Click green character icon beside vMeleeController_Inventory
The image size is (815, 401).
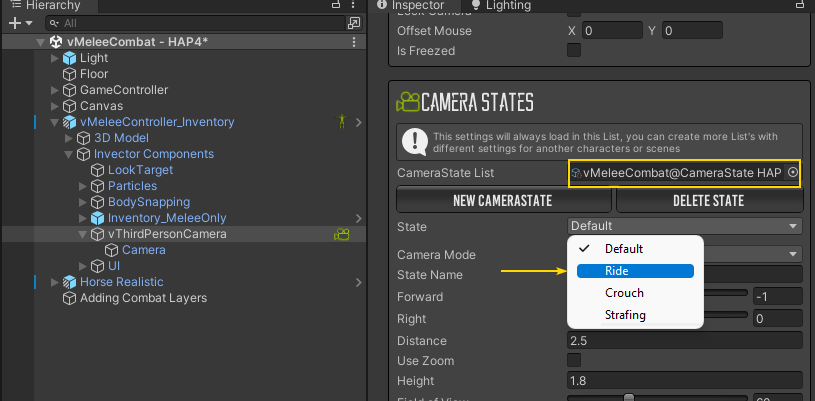tap(341, 122)
